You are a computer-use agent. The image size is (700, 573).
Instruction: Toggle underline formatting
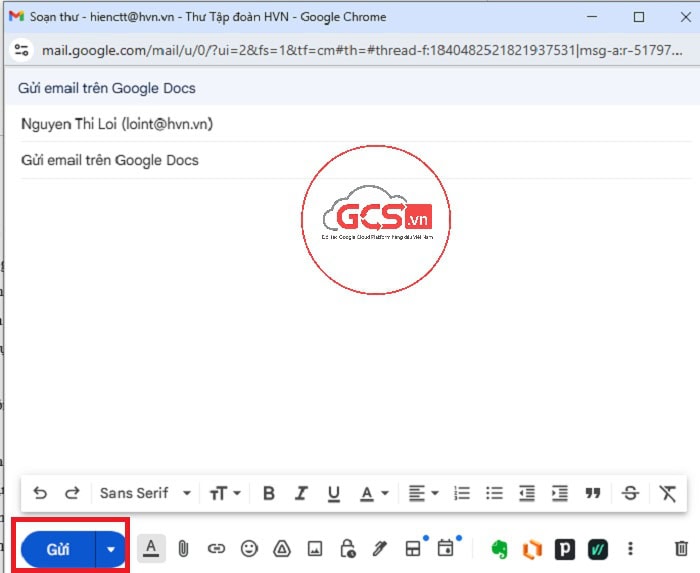point(333,494)
